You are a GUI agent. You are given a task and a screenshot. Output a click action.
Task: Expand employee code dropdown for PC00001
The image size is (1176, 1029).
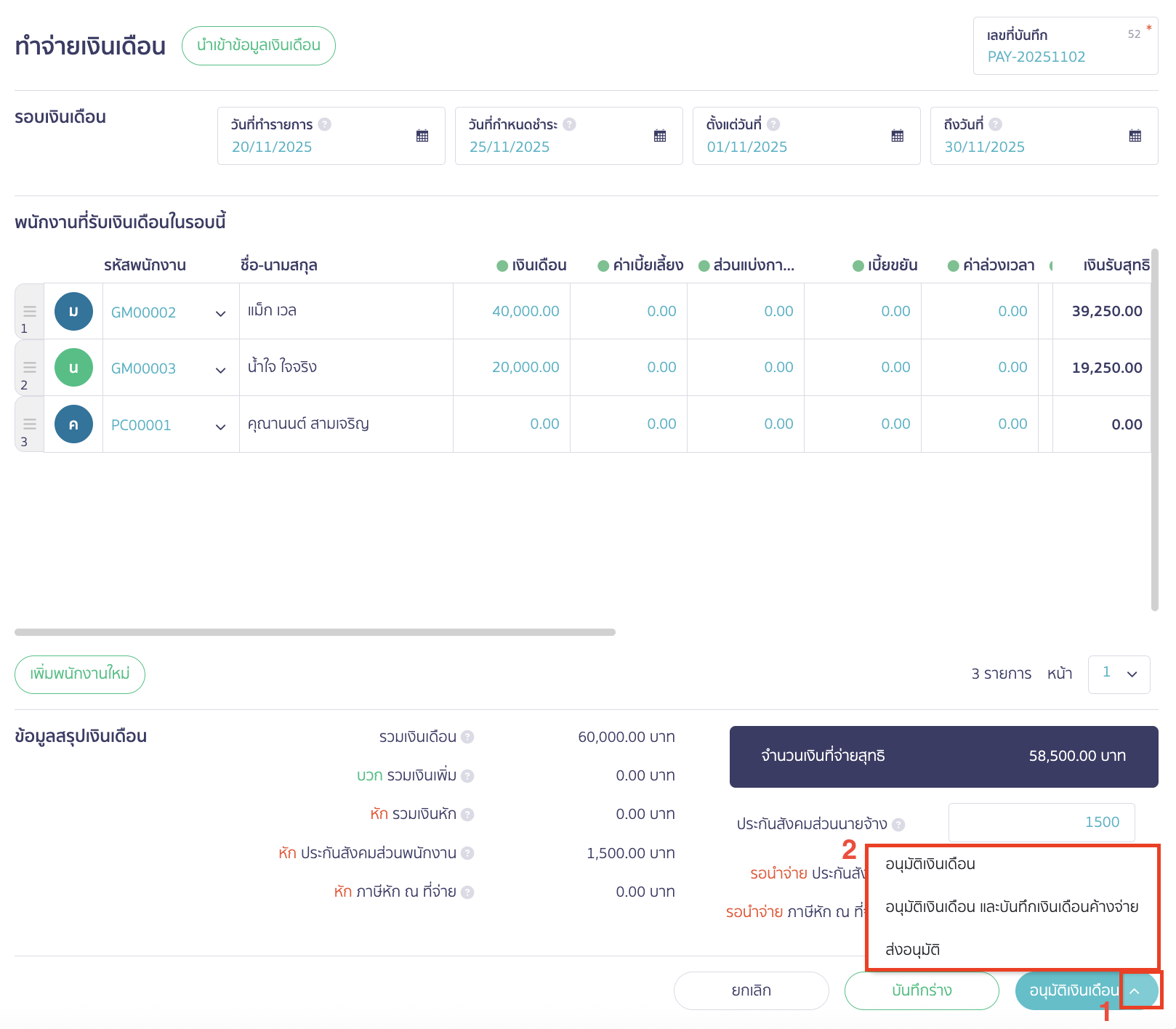pos(220,427)
